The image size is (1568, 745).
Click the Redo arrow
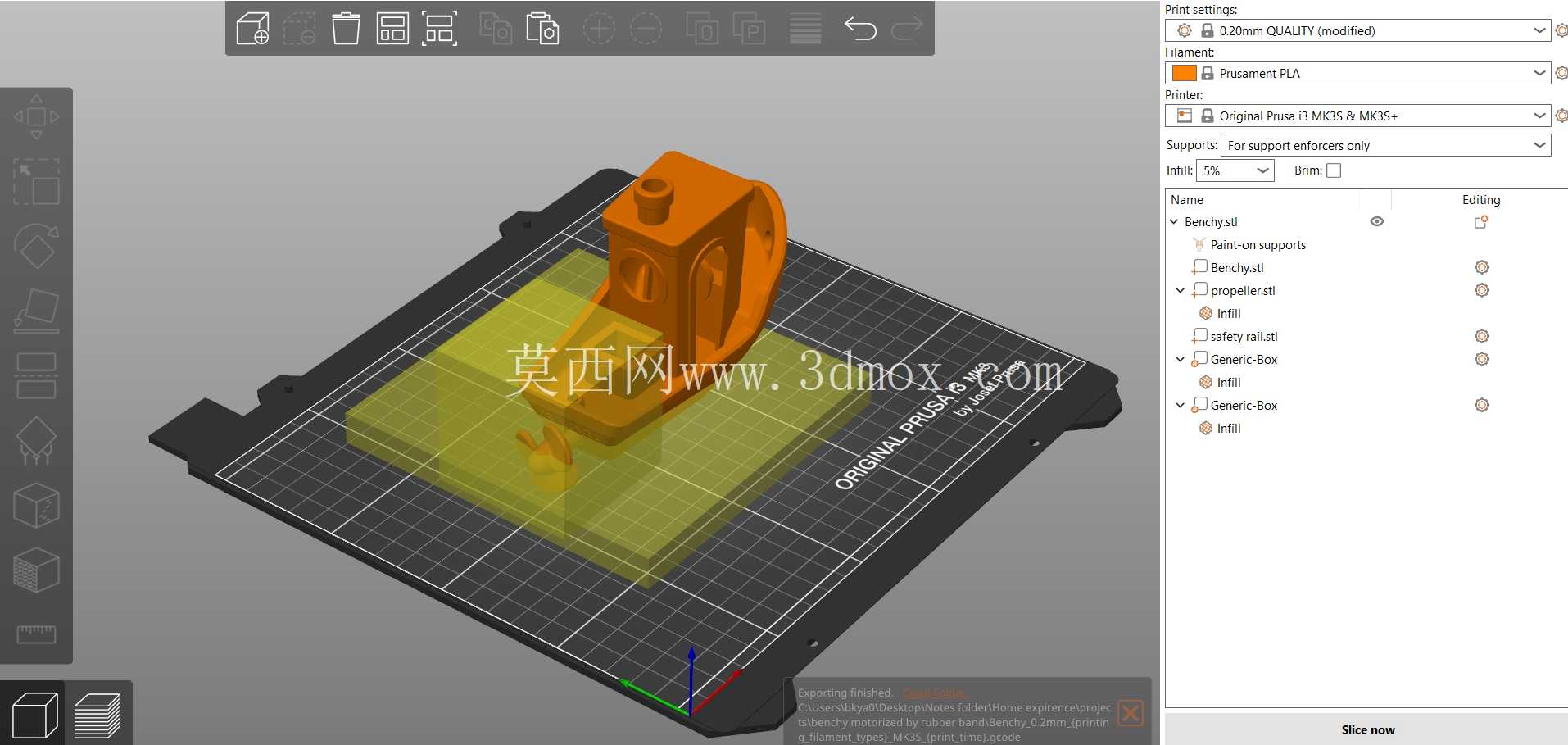coord(907,29)
